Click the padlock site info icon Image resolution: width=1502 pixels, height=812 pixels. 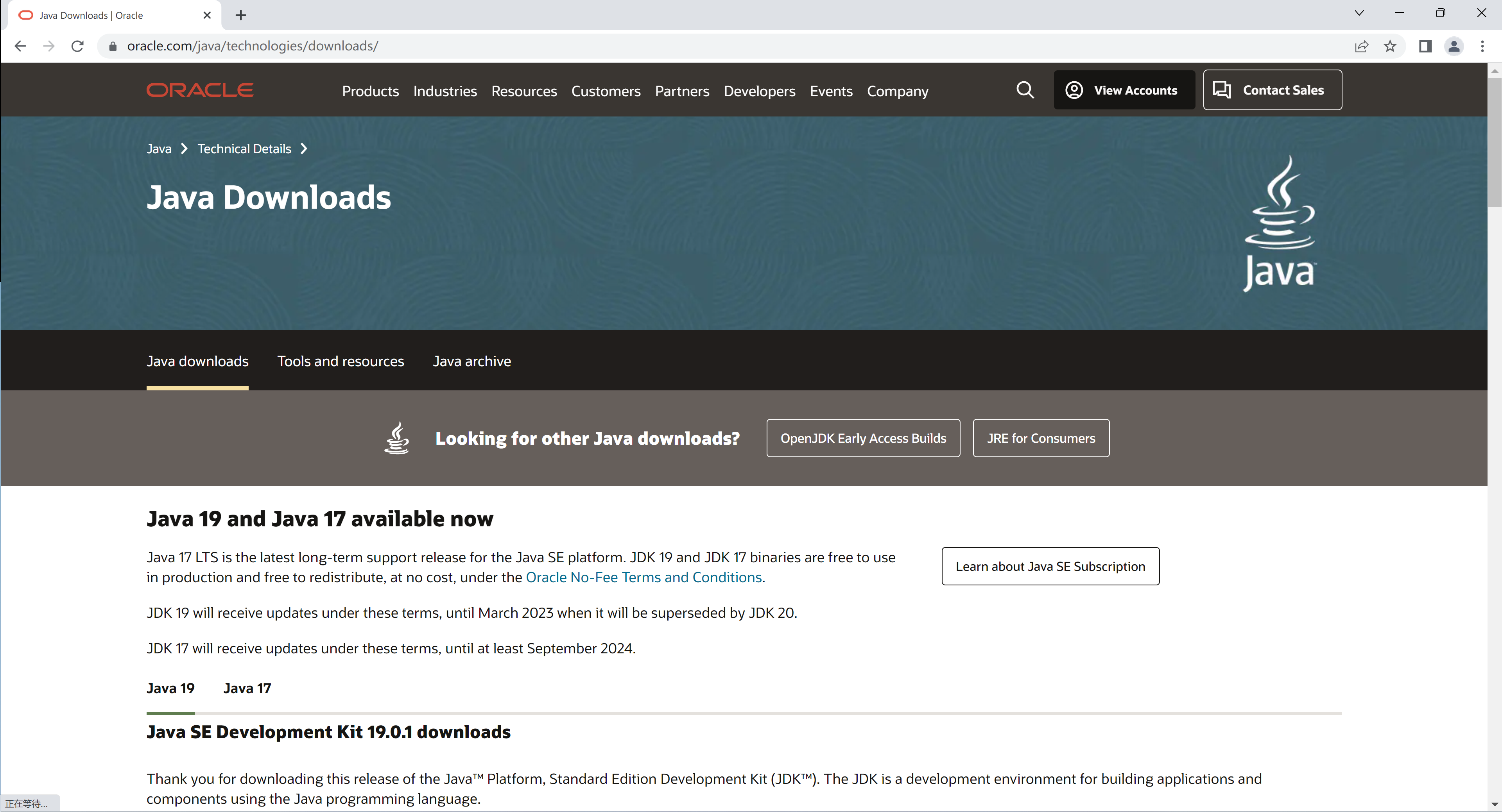pyautogui.click(x=113, y=46)
